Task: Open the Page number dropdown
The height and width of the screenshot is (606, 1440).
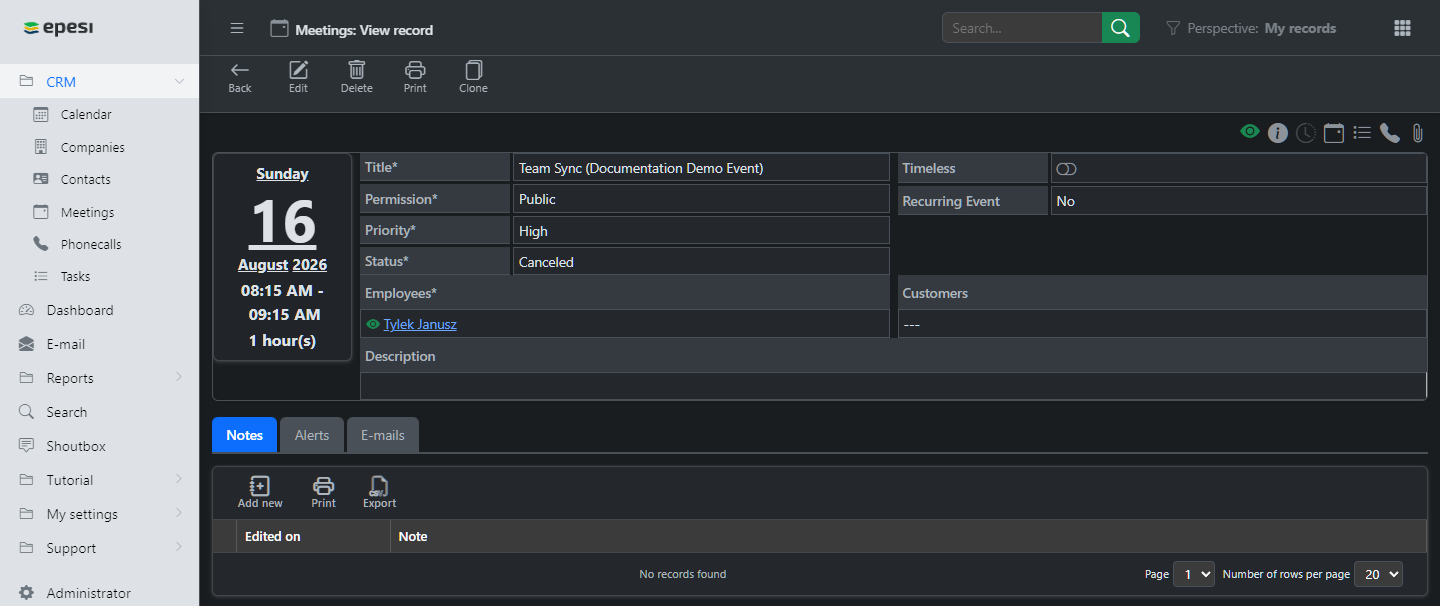Action: (x=1193, y=574)
